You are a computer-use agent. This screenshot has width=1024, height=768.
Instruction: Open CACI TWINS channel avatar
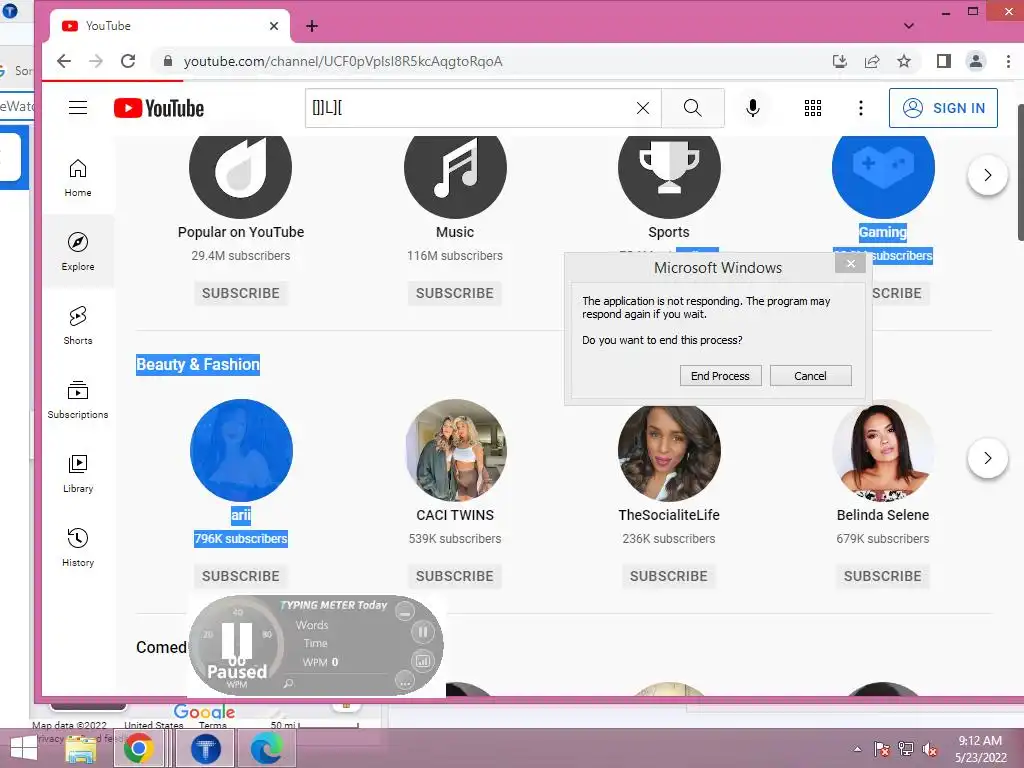point(455,451)
